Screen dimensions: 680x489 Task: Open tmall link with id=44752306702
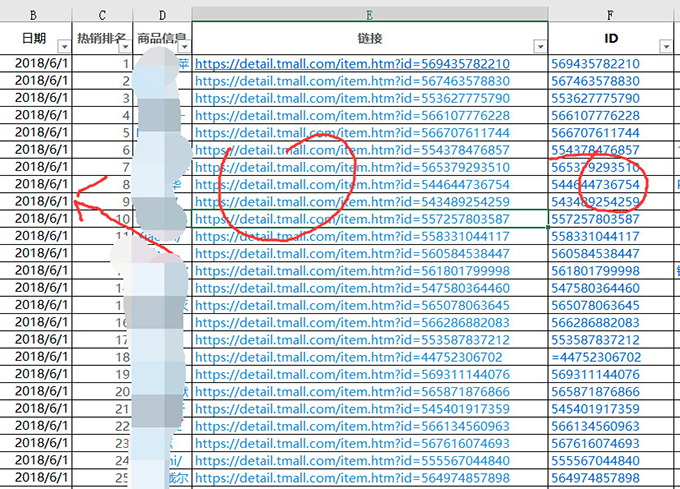click(349, 358)
